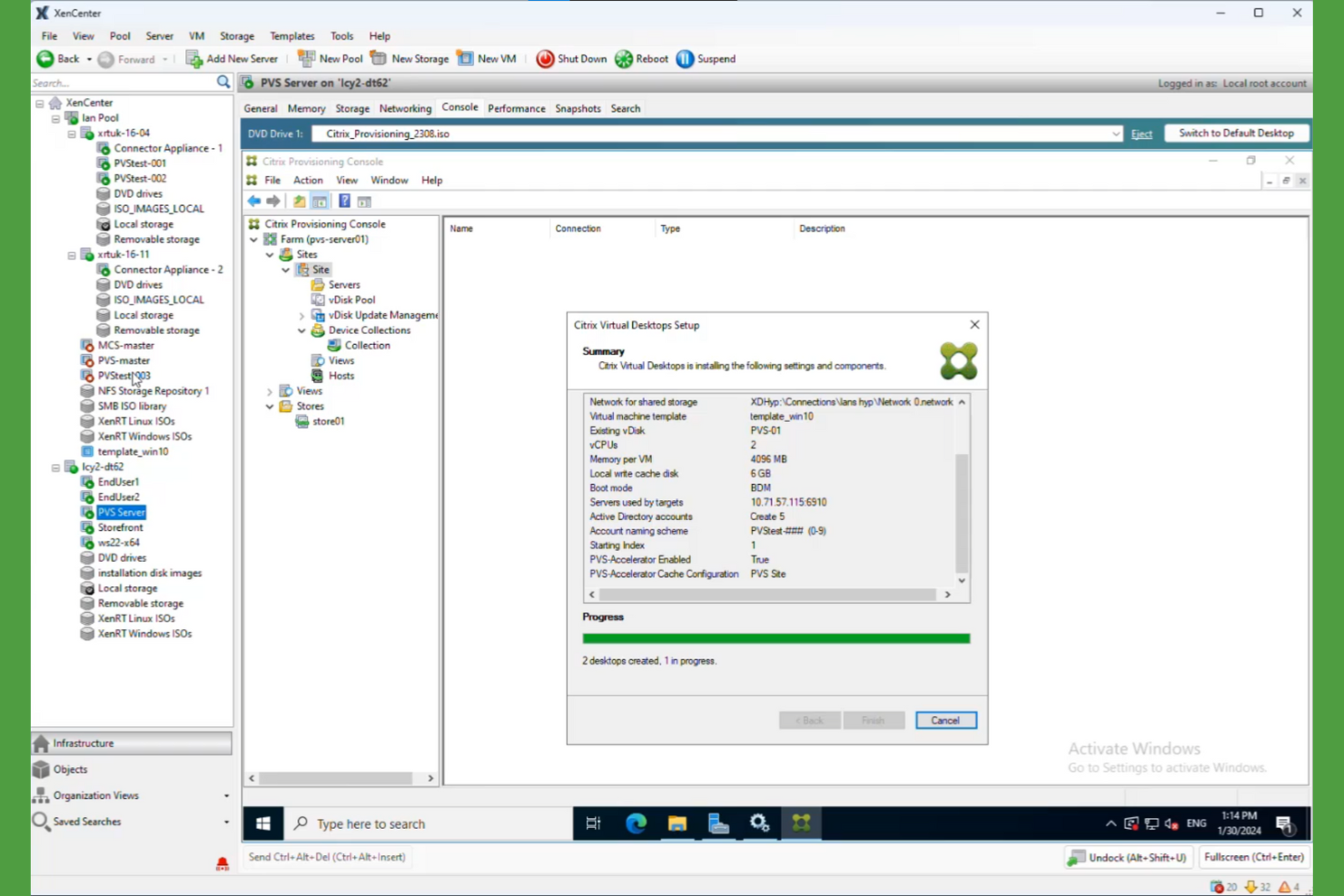This screenshot has height=896, width=1344.
Task: Open the Organization Views dropdown arrow
Action: point(226,796)
